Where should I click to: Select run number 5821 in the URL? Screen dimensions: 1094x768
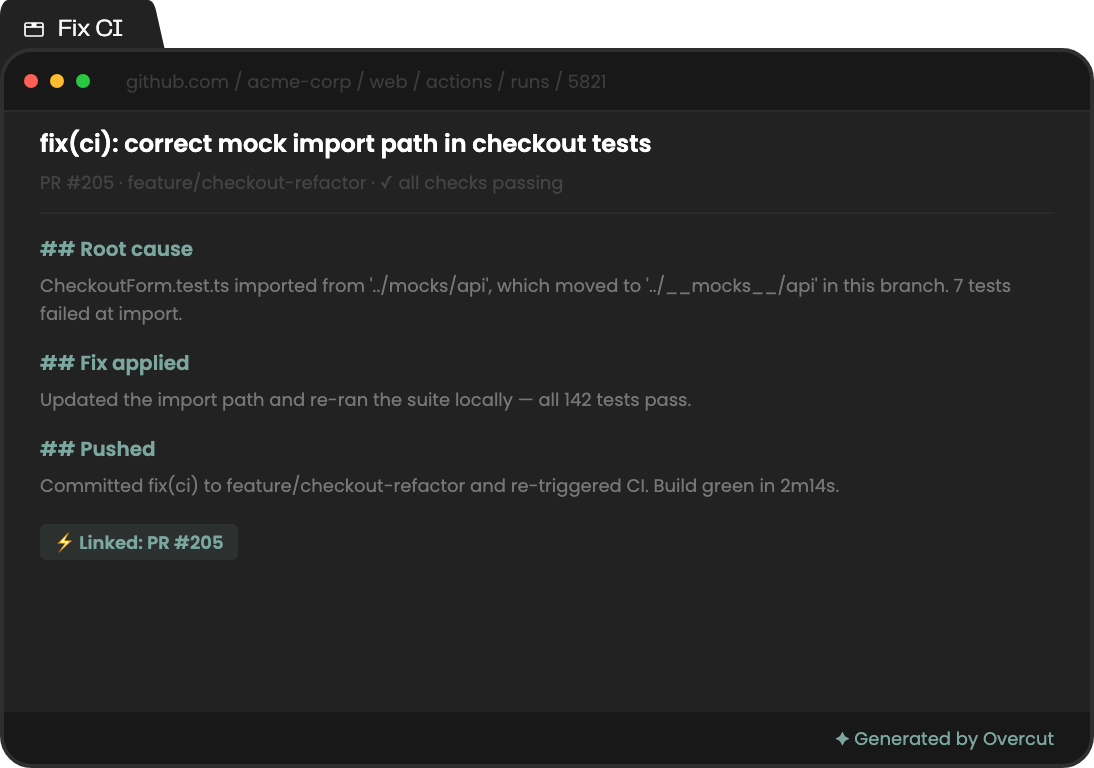(x=587, y=82)
